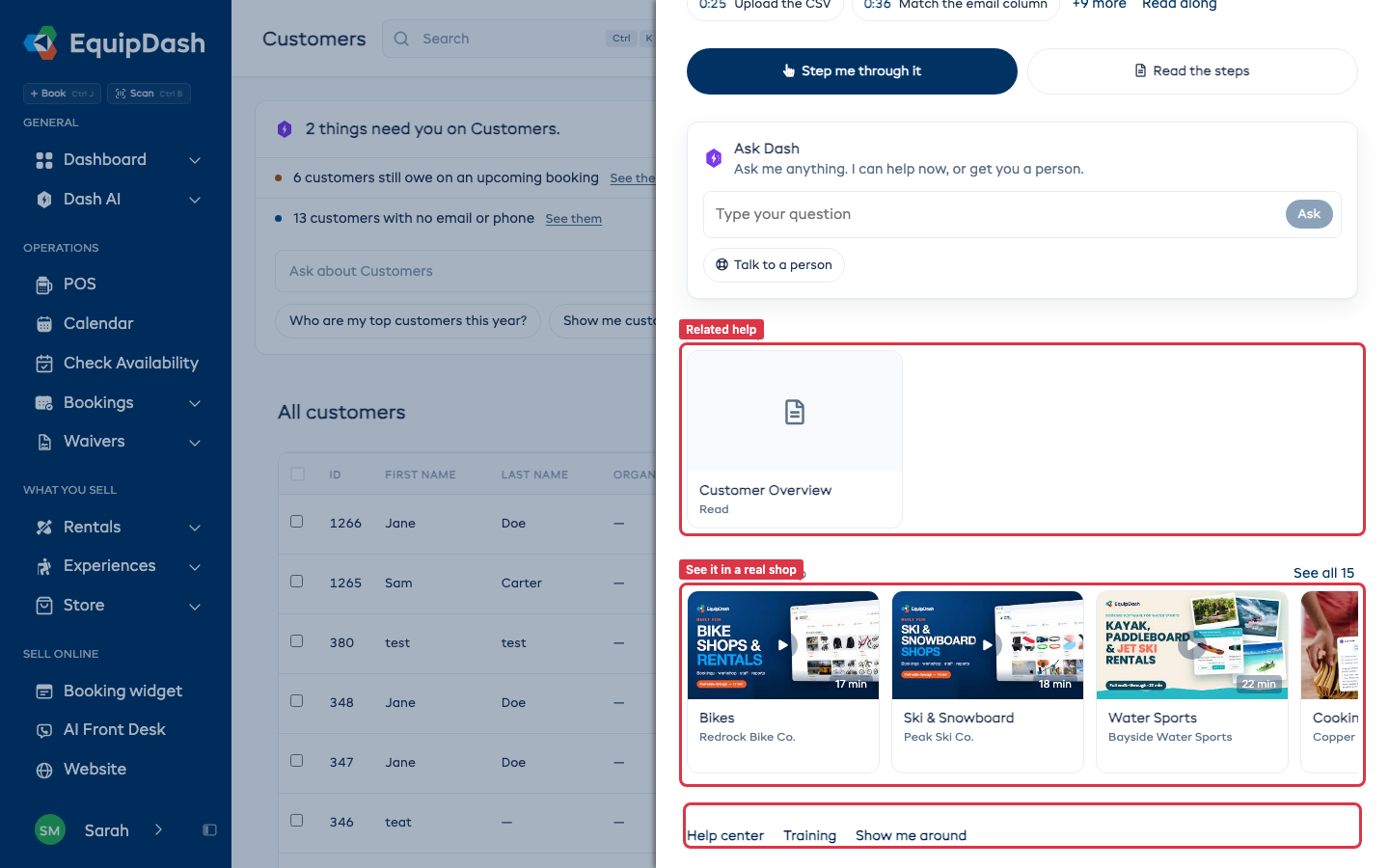1389x868 pixels.
Task: Tick the checkbox for customer 380
Action: (x=297, y=641)
